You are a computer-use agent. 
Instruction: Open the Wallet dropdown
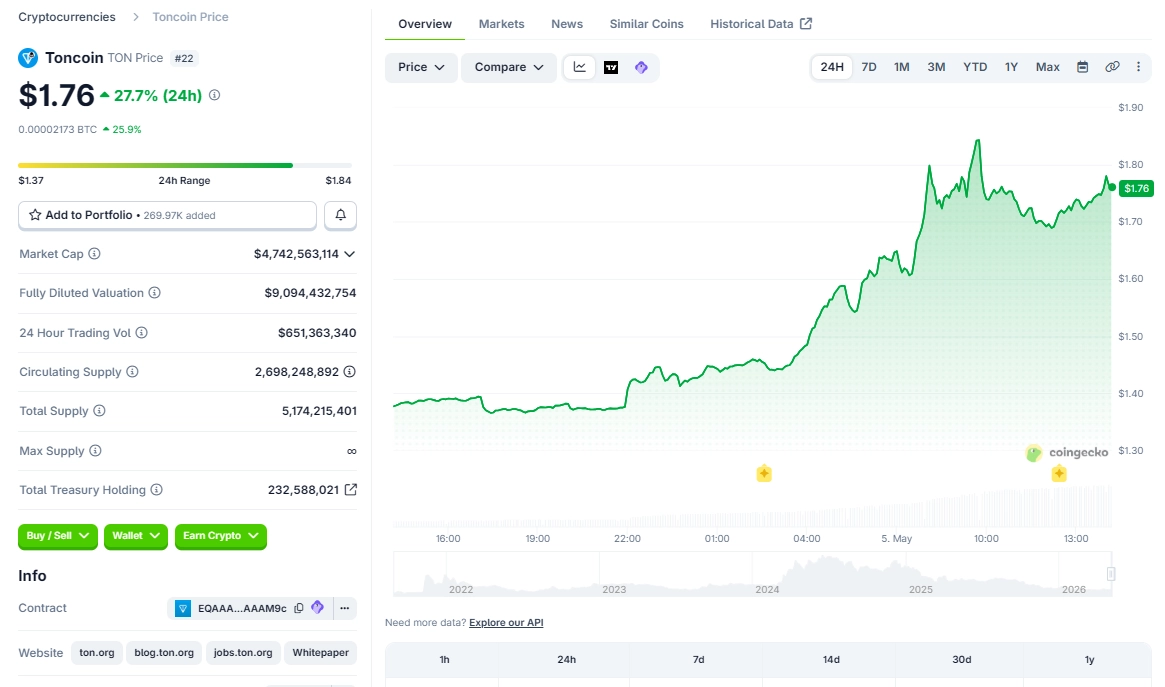135,536
